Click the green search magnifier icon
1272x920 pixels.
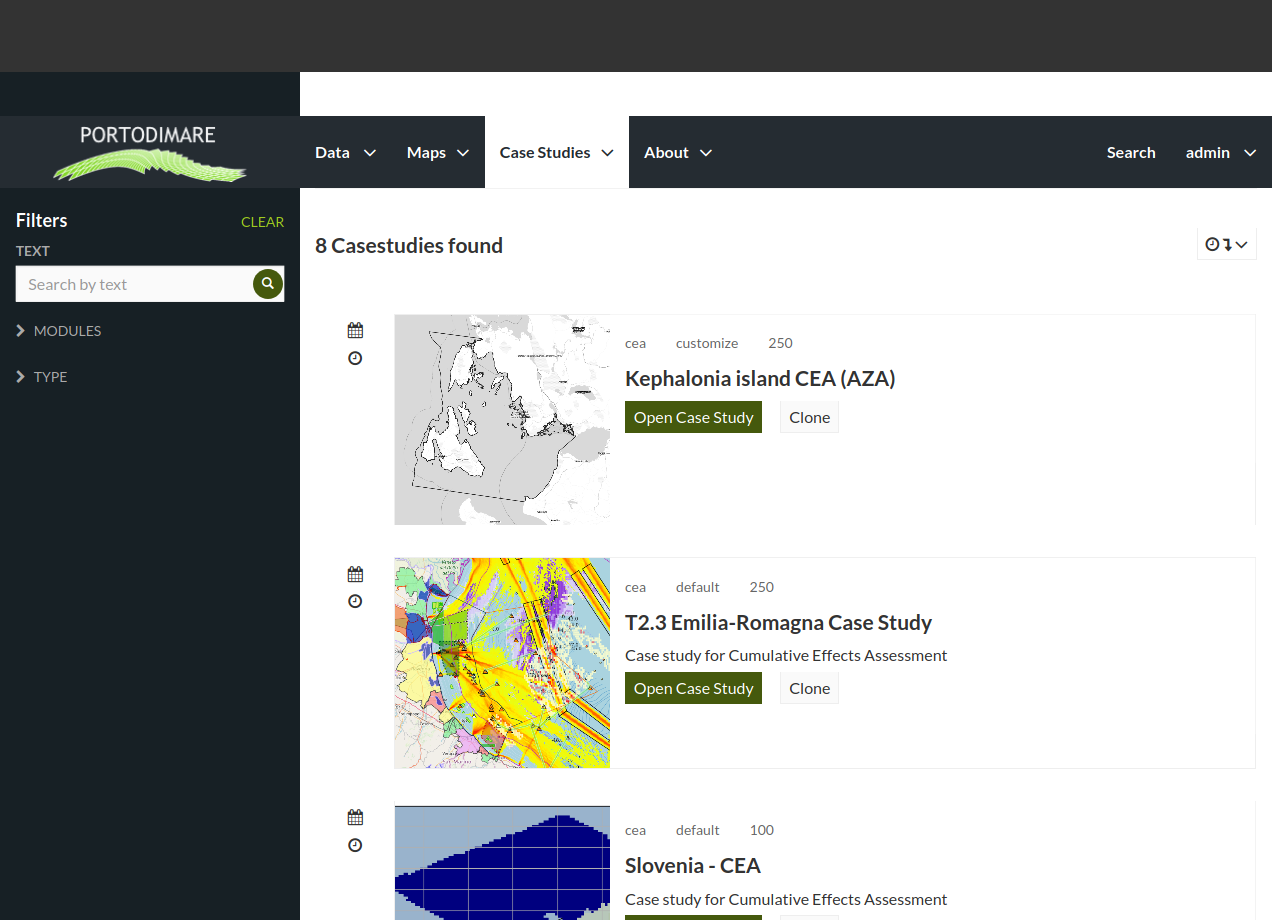[x=267, y=284]
